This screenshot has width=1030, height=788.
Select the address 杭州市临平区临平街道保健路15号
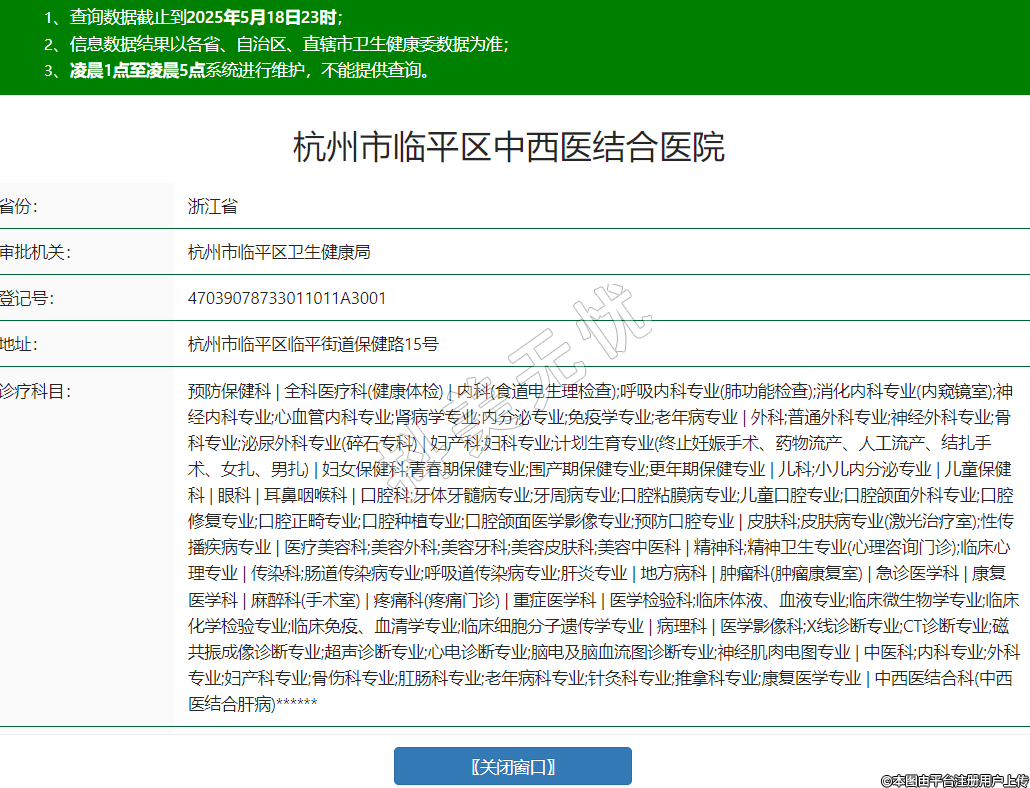click(x=313, y=344)
